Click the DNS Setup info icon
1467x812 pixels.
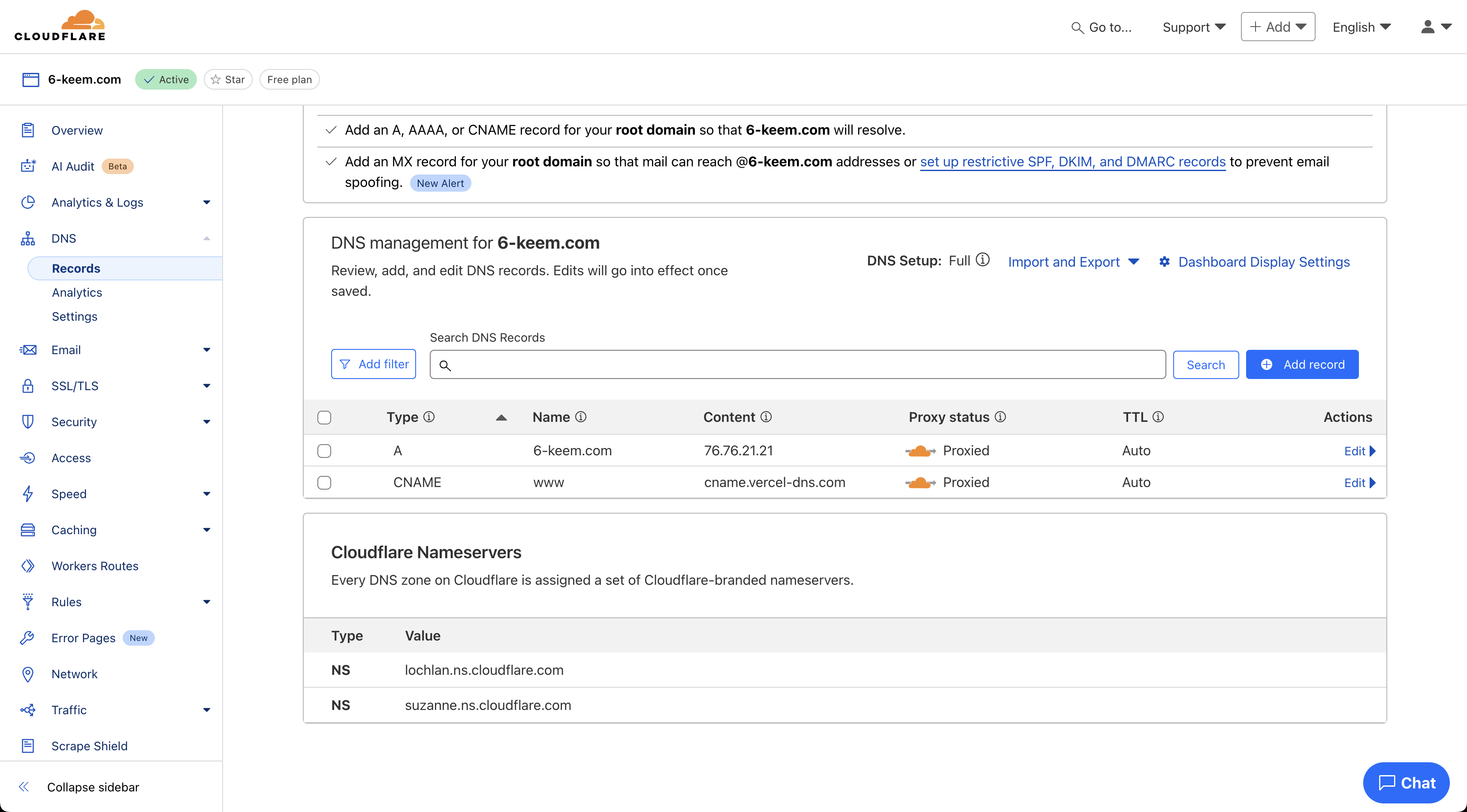(x=982, y=260)
